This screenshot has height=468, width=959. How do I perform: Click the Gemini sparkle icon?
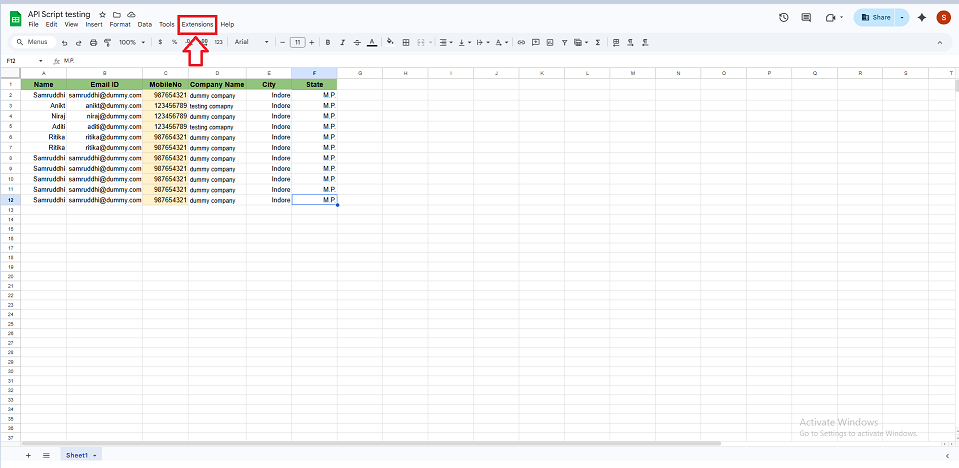(x=921, y=17)
